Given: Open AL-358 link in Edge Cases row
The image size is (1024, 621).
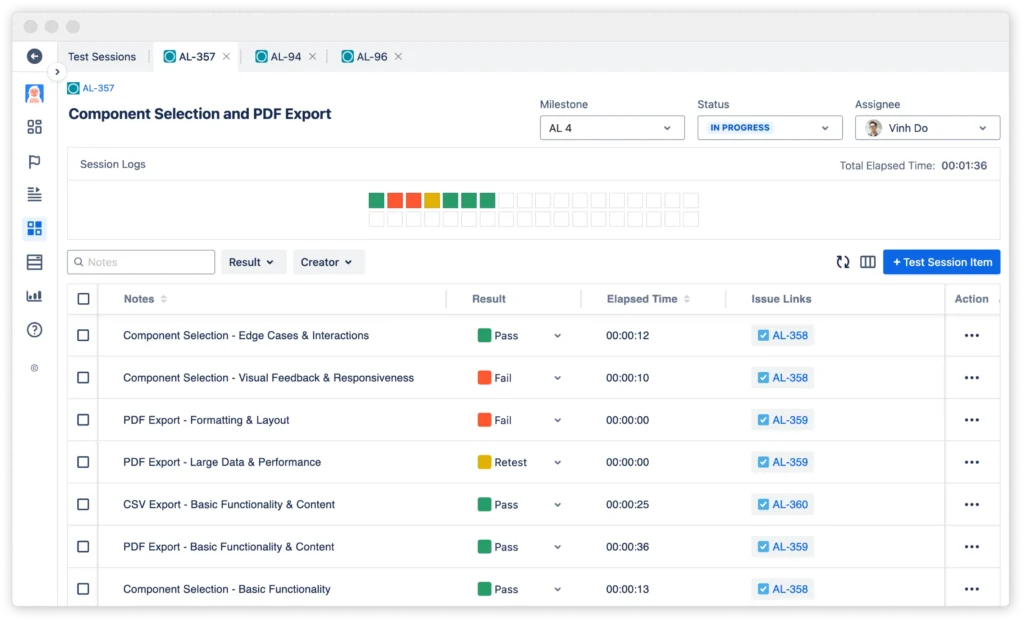Looking at the screenshot, I should pos(782,336).
